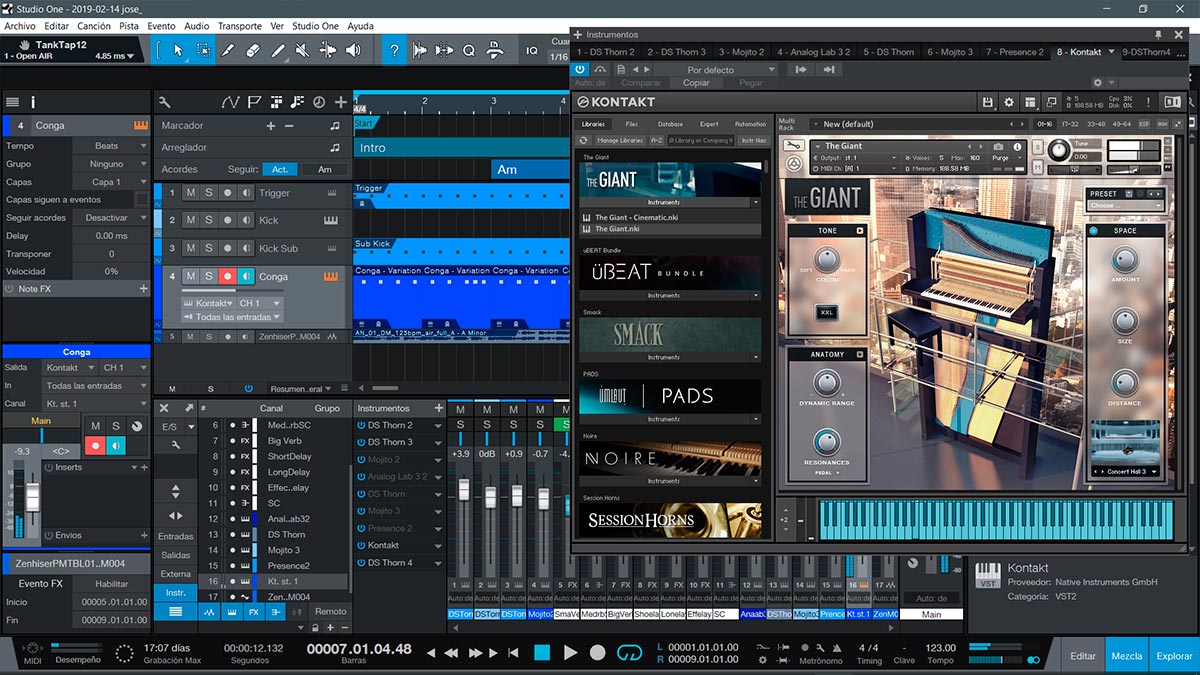1200x675 pixels.
Task: Click the Editar button
Action: coord(1083,656)
